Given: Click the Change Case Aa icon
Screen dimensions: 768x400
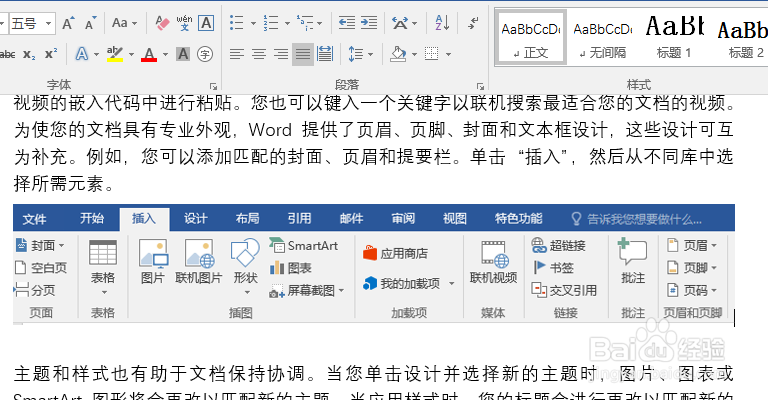Looking at the screenshot, I should tap(120, 23).
